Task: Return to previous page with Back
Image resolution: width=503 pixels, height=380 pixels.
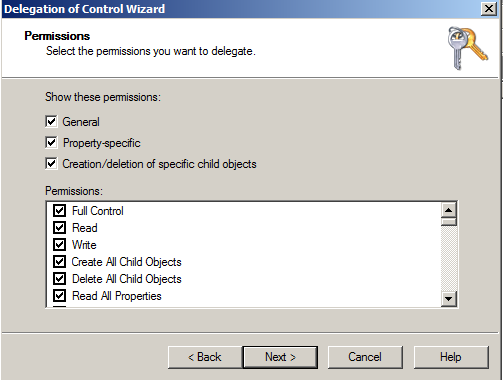Action: pyautogui.click(x=205, y=357)
